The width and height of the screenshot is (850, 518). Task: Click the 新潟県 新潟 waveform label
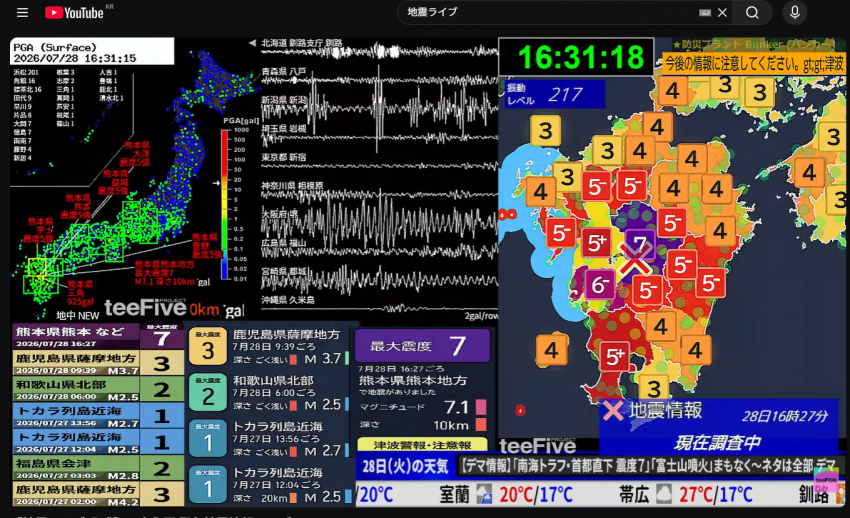284,100
